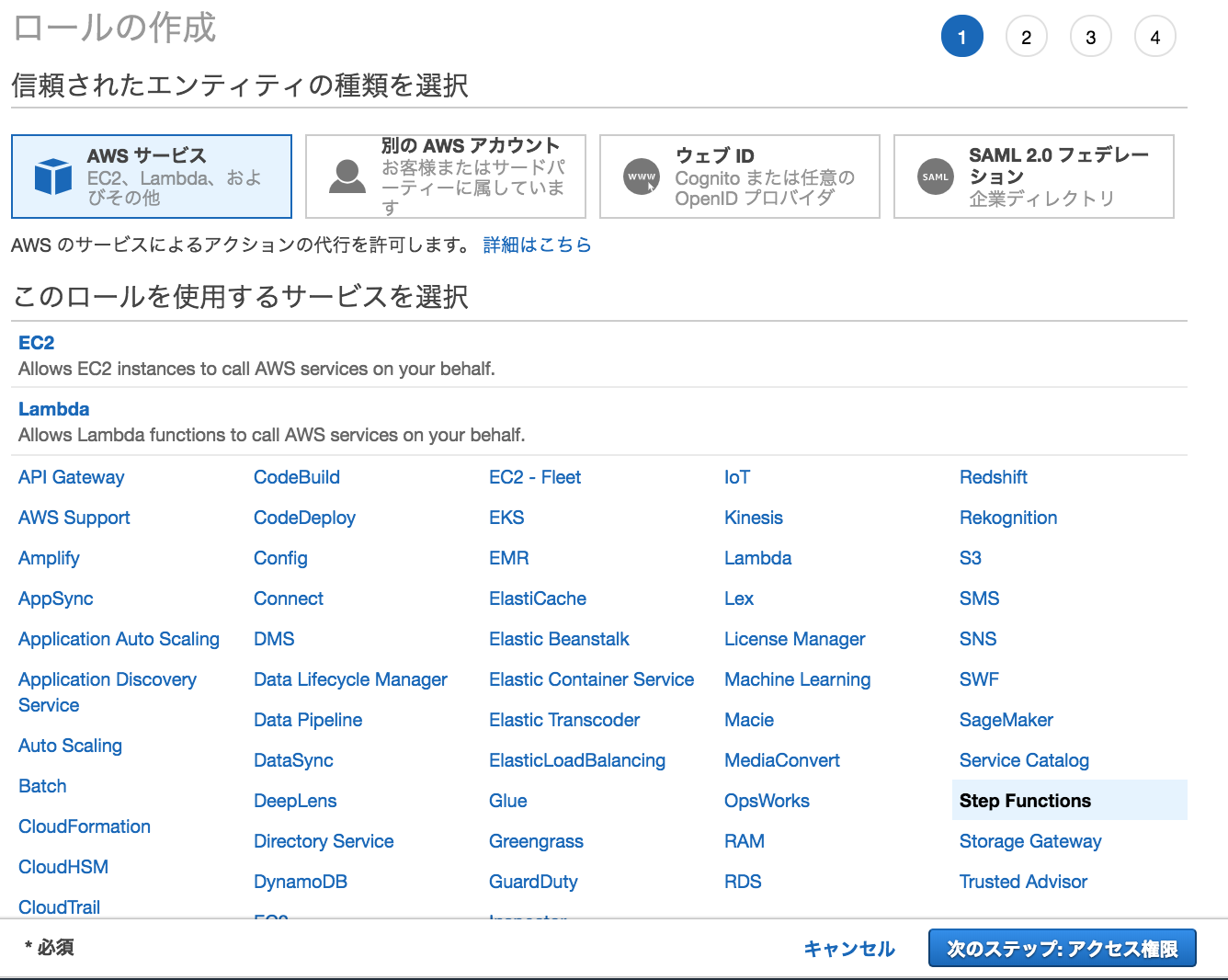Image resolution: width=1228 pixels, height=980 pixels.
Task: Click the AWS service cube icon
Action: pos(53,177)
